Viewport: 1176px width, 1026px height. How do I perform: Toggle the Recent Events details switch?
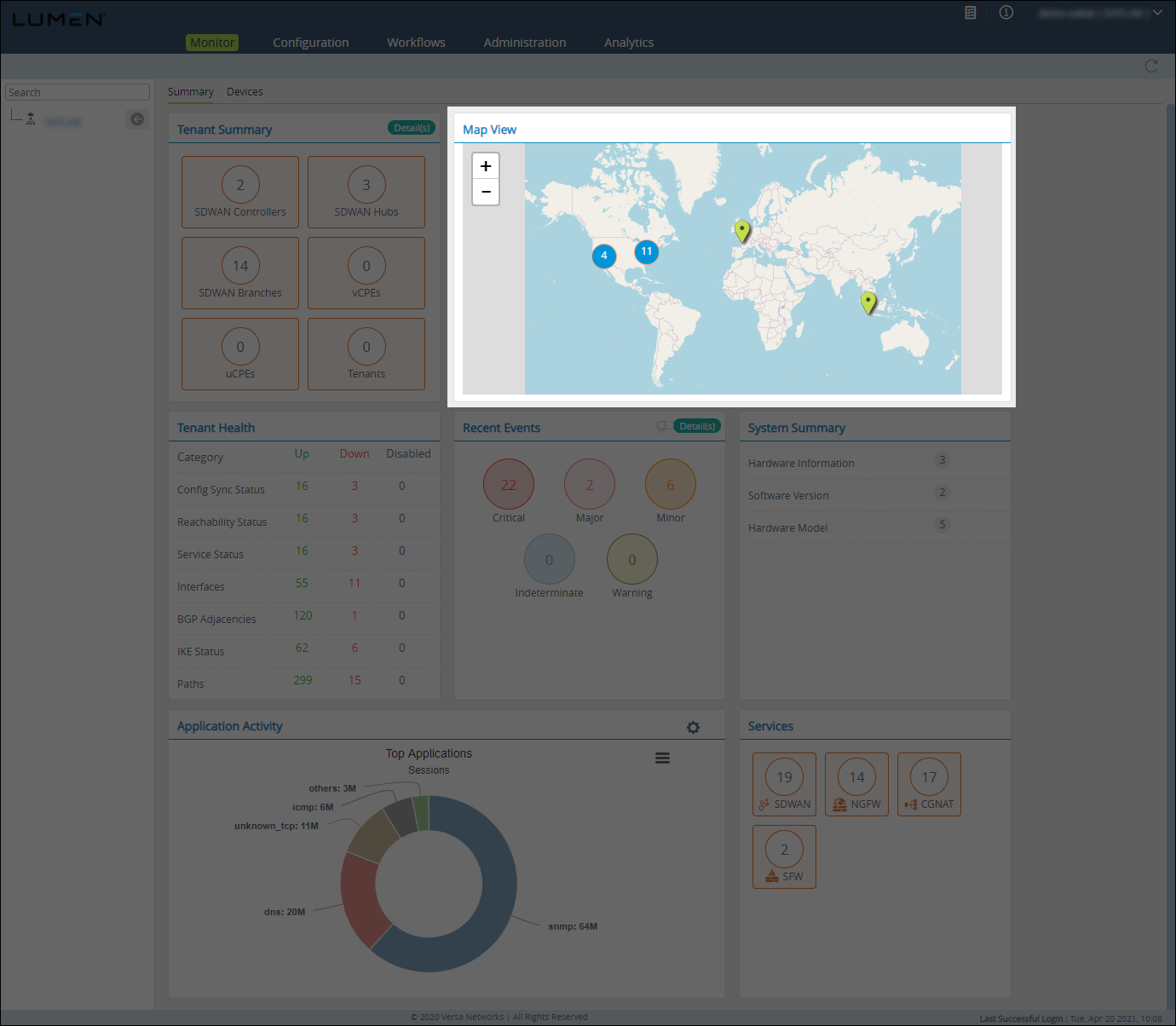664,425
